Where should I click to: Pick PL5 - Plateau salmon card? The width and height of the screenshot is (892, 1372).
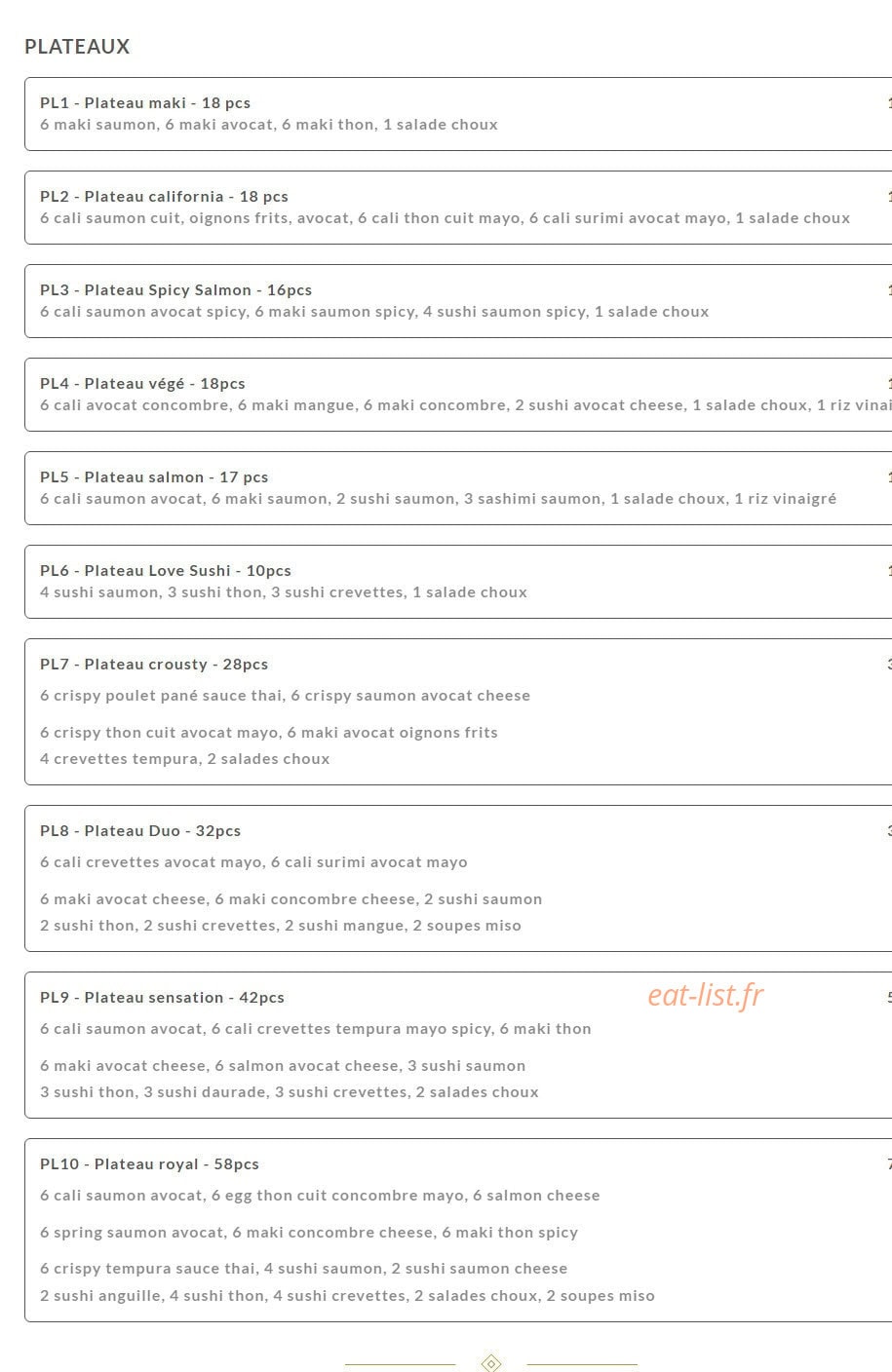tap(458, 488)
